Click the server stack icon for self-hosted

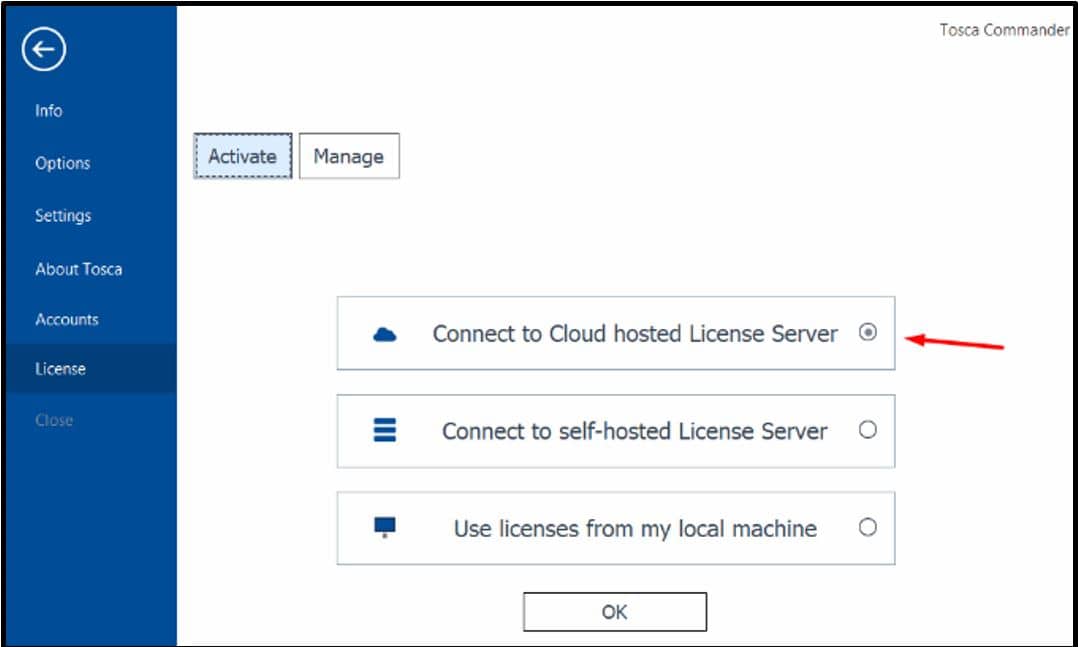pos(384,430)
